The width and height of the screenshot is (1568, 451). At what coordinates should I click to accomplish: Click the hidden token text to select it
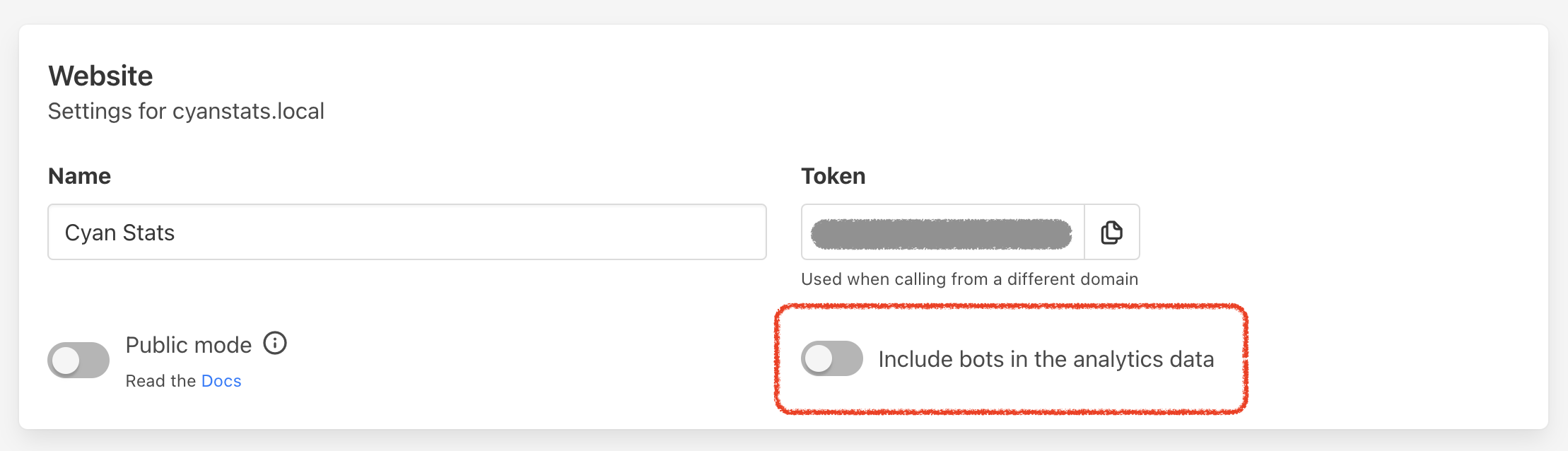point(940,232)
